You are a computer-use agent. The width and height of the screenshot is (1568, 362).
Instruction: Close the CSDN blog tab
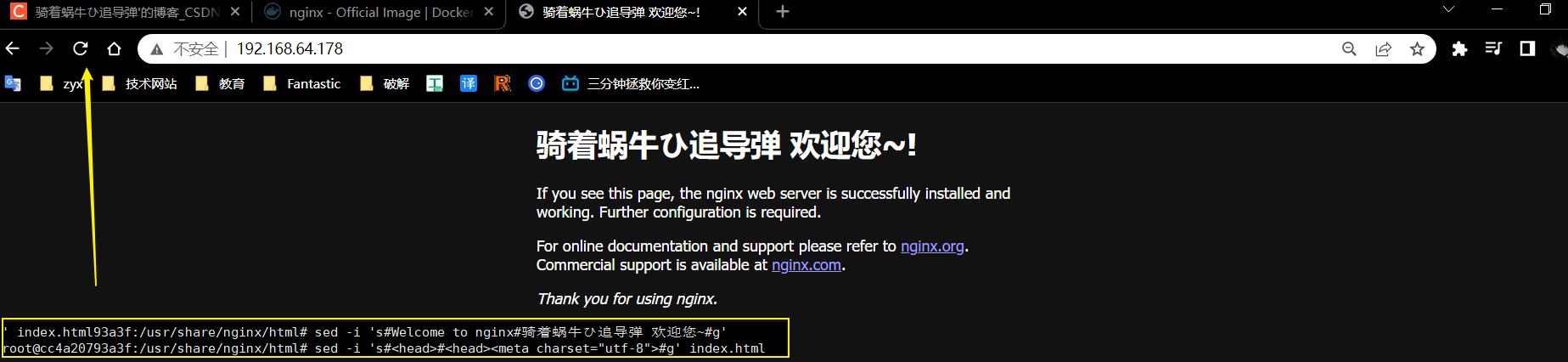click(235, 12)
